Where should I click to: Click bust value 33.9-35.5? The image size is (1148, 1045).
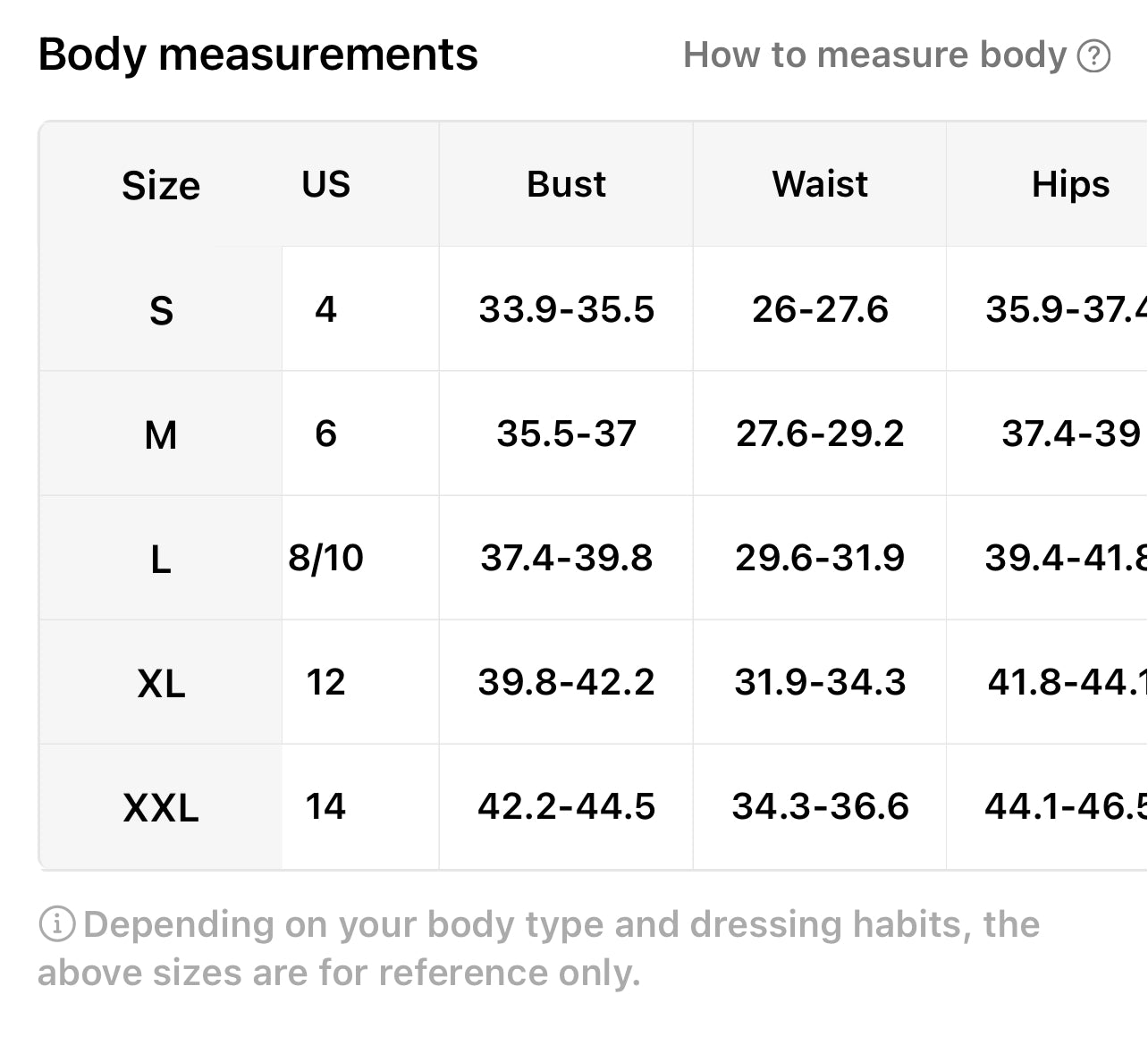566,309
